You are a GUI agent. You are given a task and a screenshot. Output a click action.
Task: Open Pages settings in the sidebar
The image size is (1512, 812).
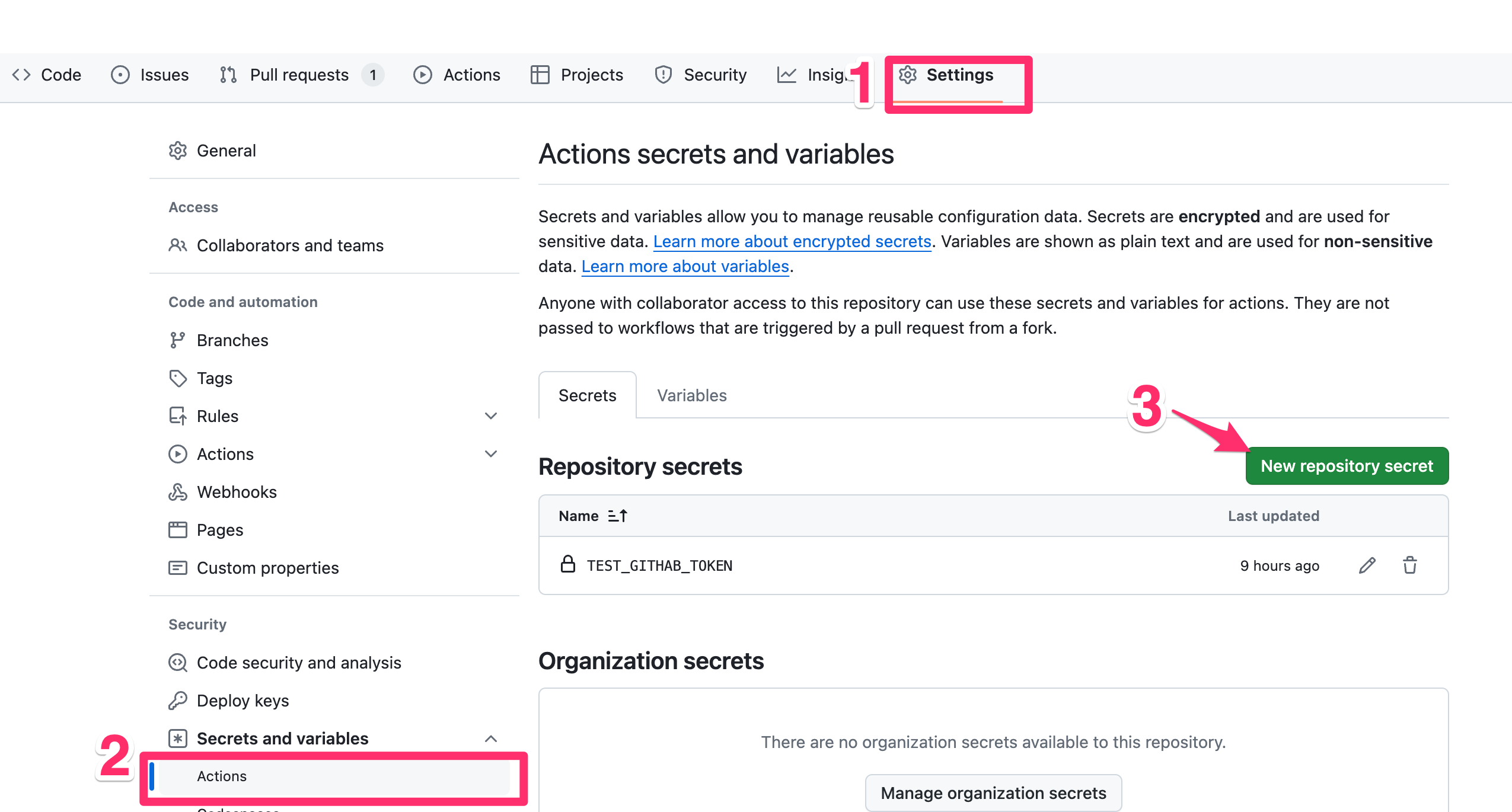219,530
